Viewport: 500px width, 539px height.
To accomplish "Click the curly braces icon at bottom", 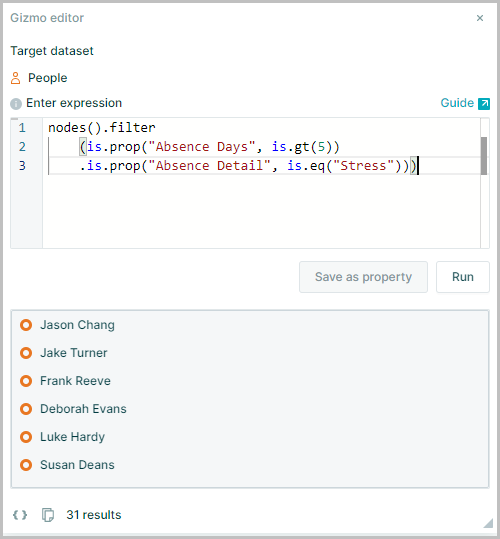I will click(x=20, y=515).
